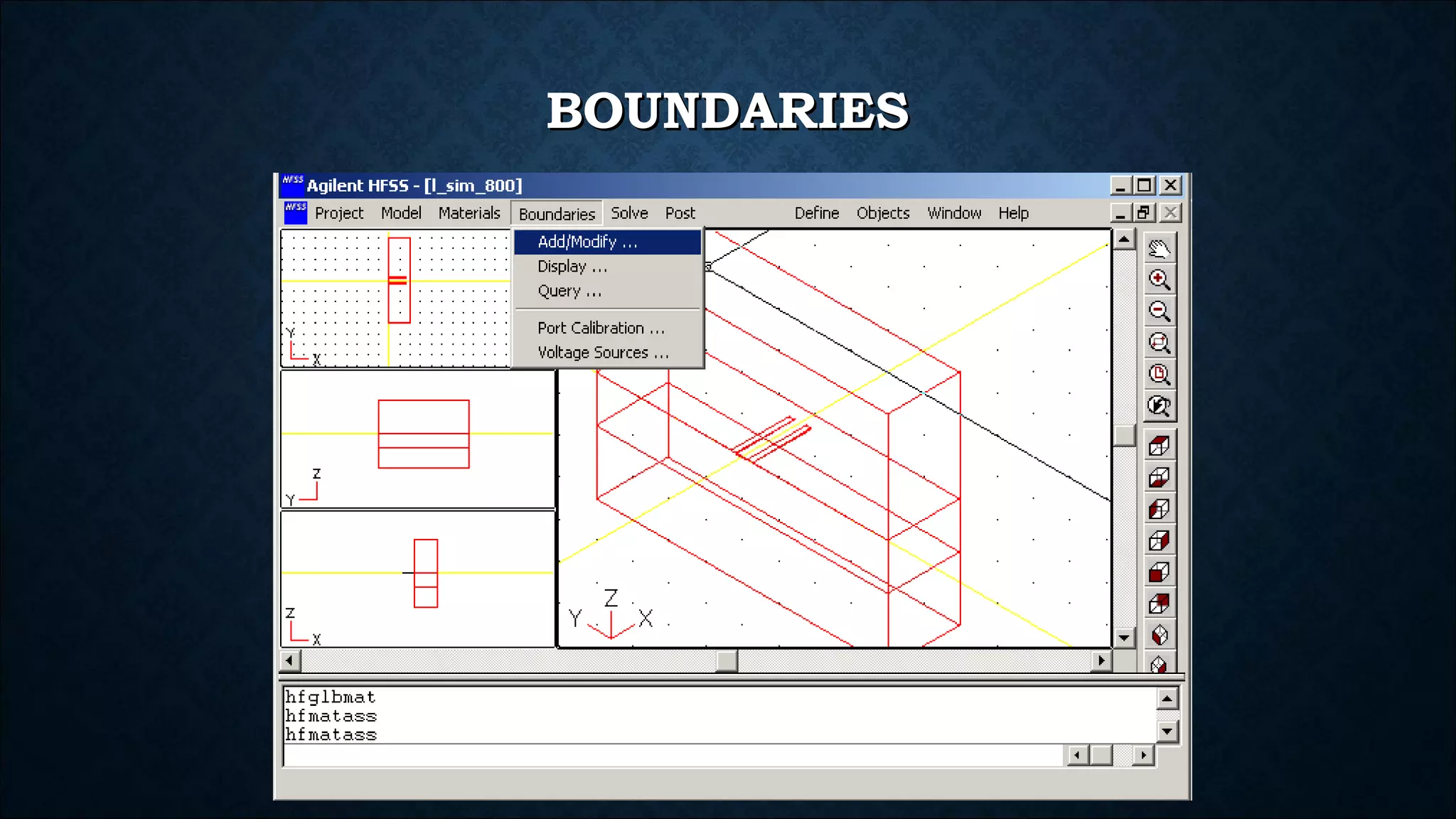The width and height of the screenshot is (1456, 819).
Task: Open the Window menu
Action: click(x=954, y=213)
